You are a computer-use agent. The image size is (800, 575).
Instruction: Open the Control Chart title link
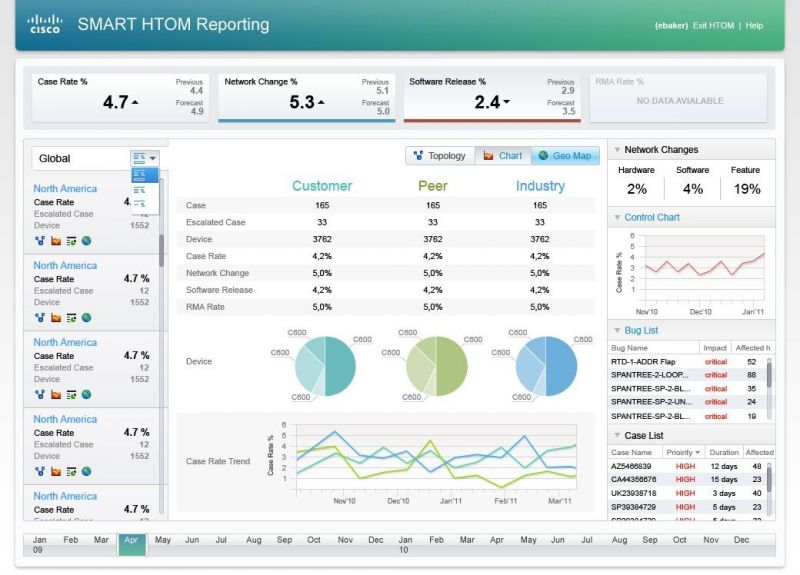(x=652, y=217)
